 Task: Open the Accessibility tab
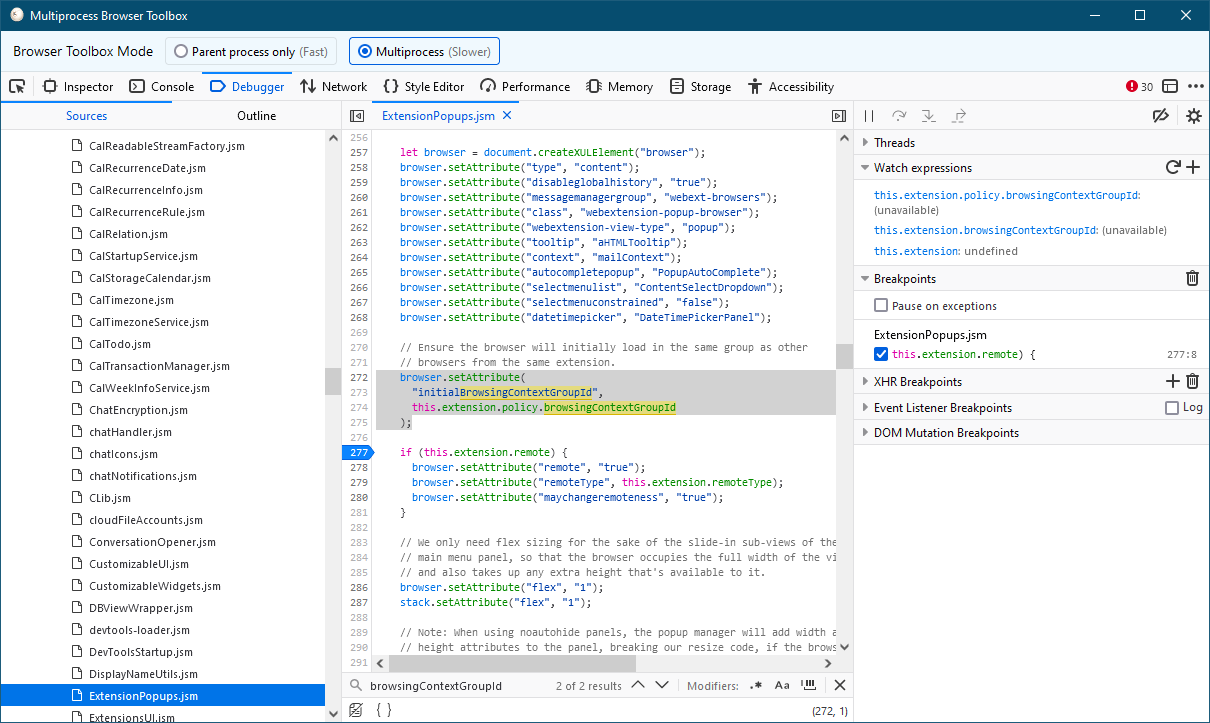click(x=790, y=87)
